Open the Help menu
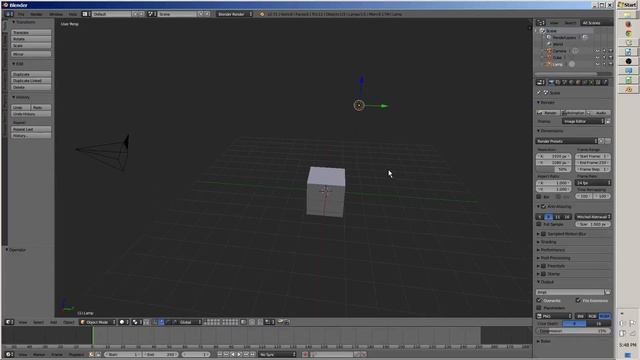This screenshot has width=640, height=360. (x=73, y=14)
